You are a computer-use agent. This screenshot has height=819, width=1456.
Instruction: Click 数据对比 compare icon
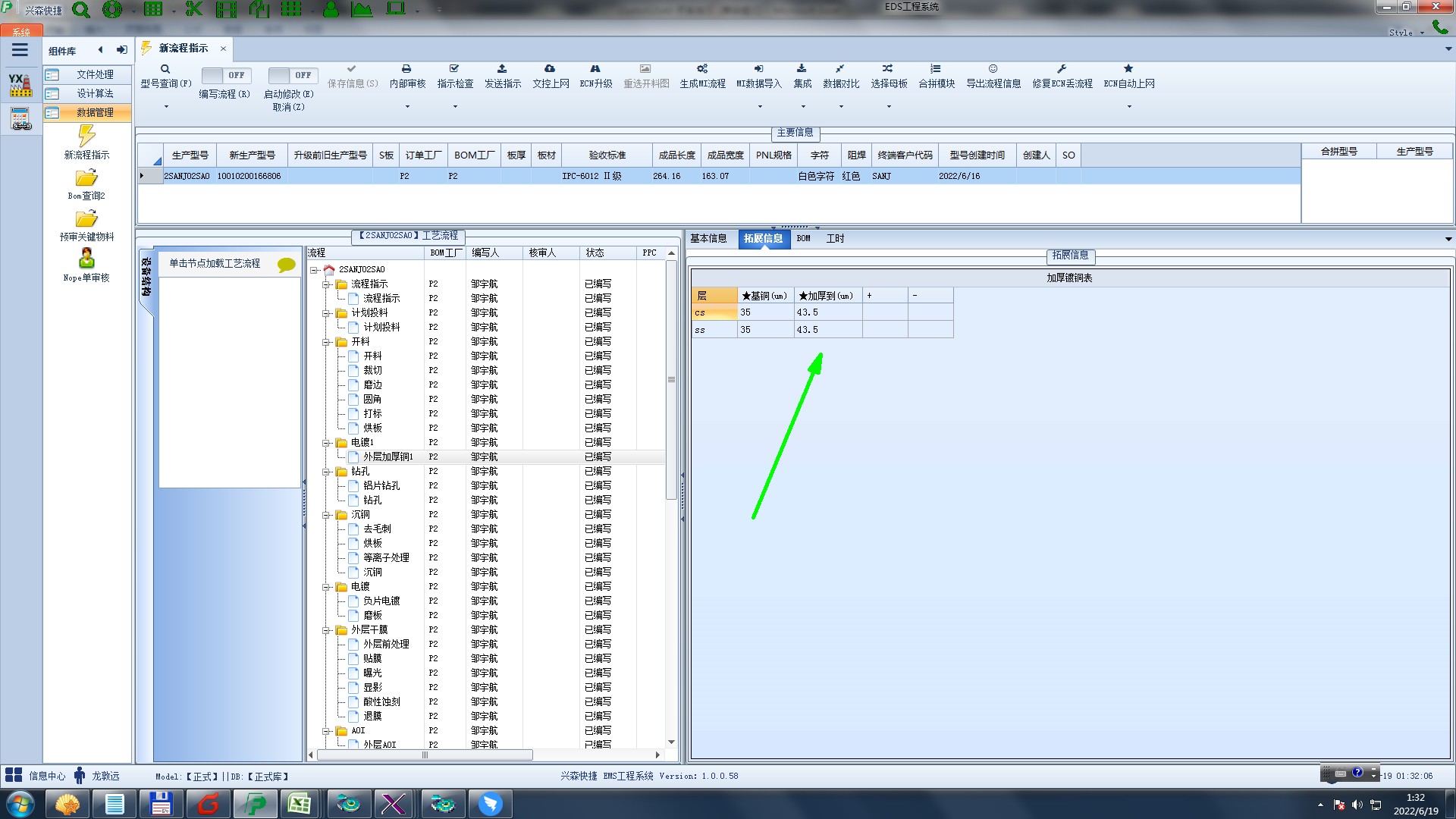tap(840, 69)
